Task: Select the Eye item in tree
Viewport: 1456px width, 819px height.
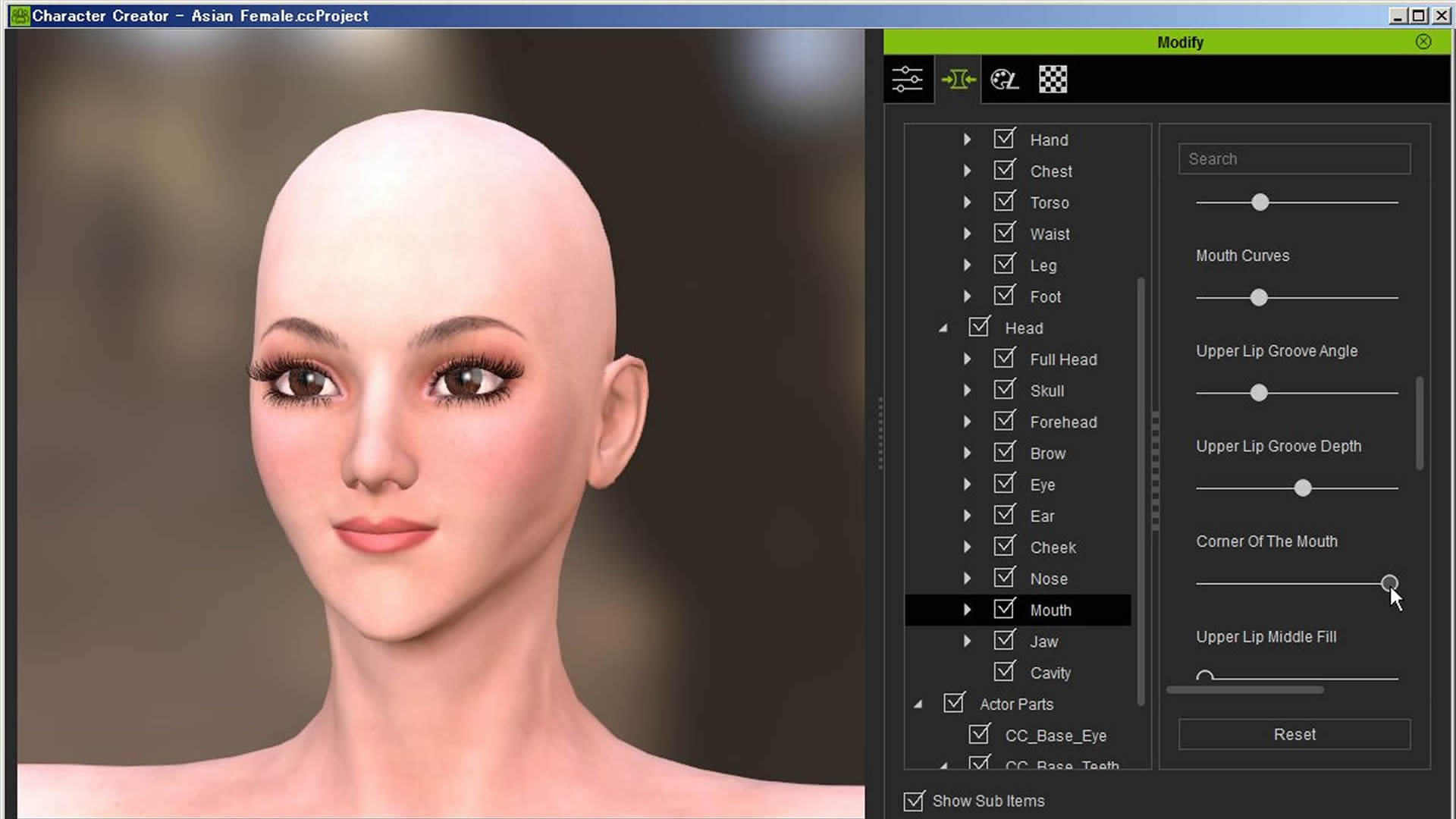Action: coord(1042,485)
